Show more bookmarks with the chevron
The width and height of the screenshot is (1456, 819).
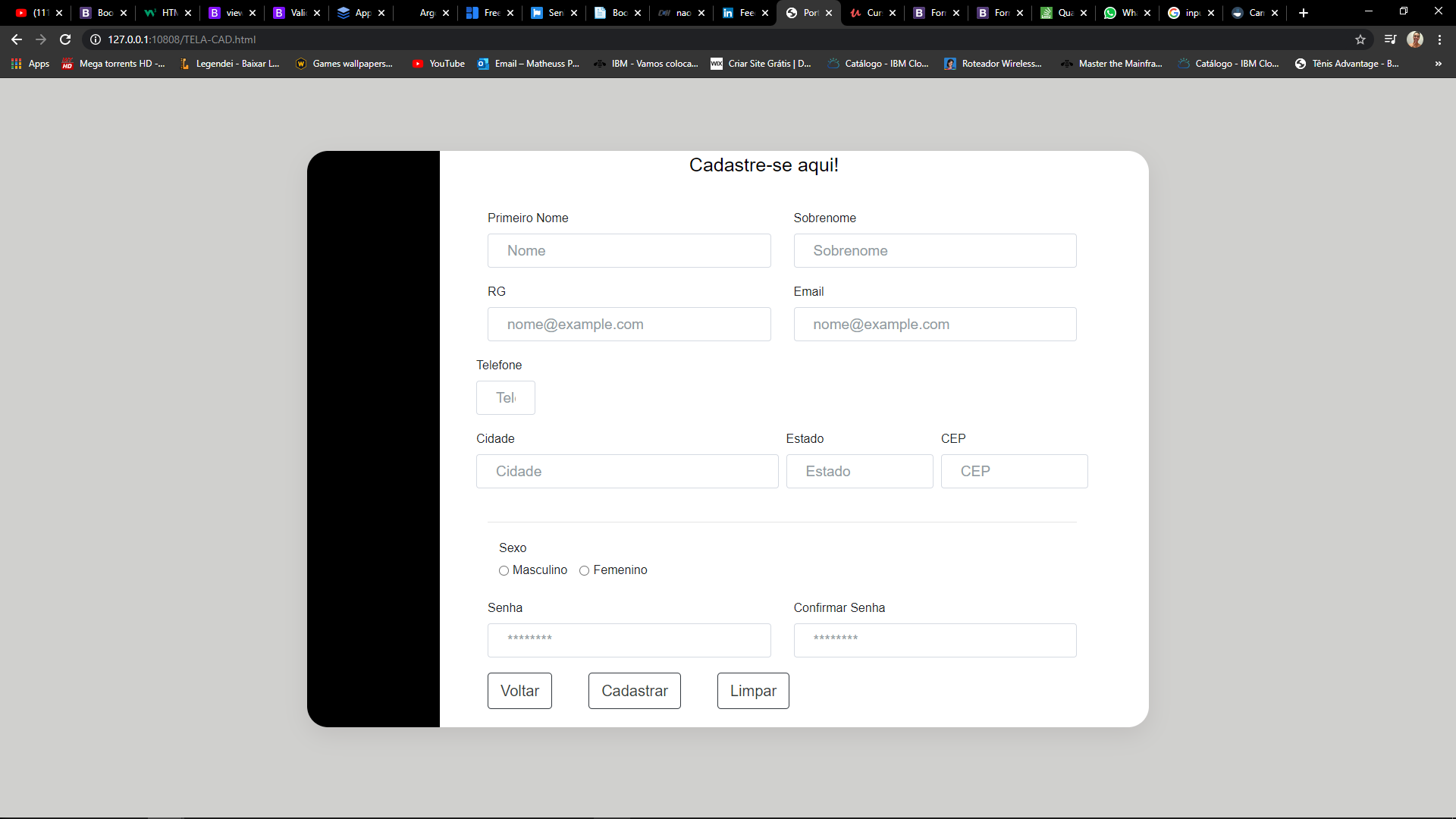coord(1439,64)
